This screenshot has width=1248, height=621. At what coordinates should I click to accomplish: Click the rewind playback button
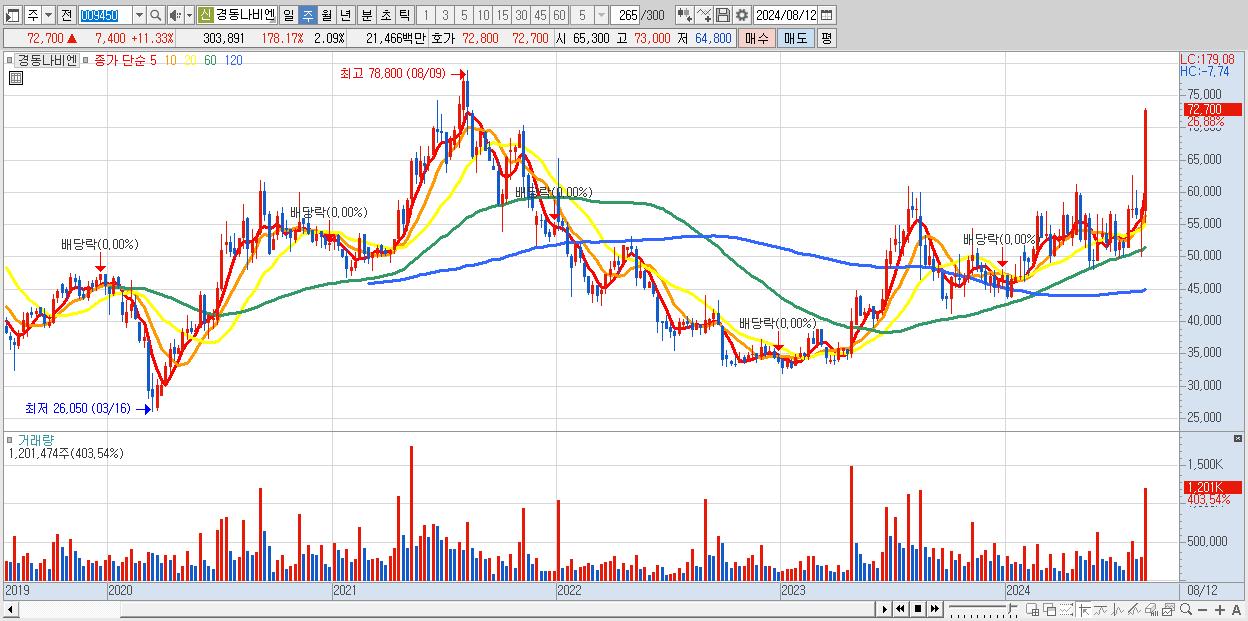(900, 609)
